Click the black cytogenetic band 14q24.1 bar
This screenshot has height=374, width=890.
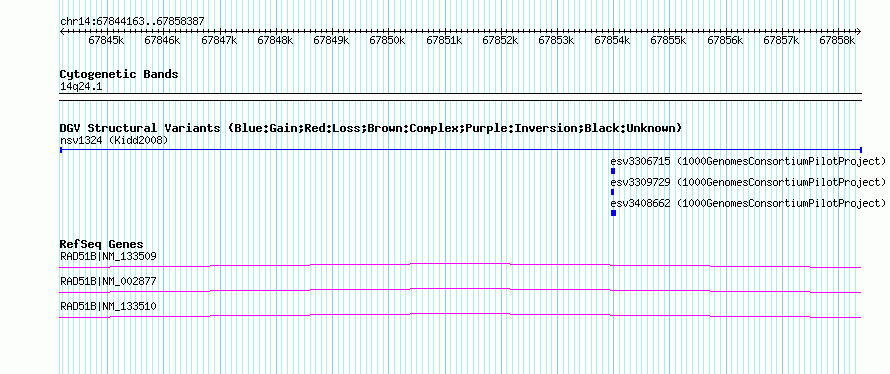[x=460, y=96]
